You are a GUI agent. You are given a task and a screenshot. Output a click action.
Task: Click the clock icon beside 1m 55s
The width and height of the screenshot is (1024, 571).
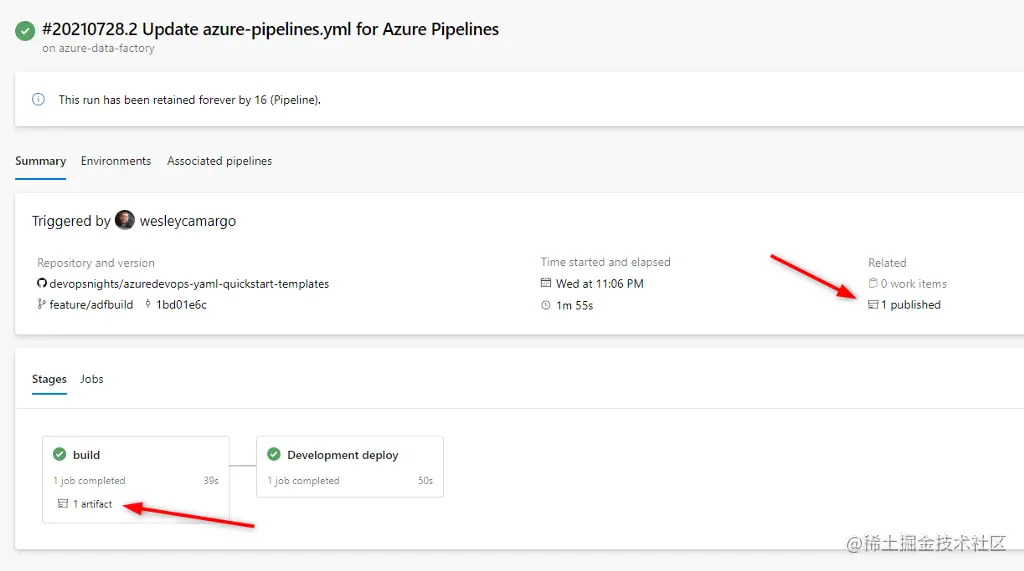(546, 305)
